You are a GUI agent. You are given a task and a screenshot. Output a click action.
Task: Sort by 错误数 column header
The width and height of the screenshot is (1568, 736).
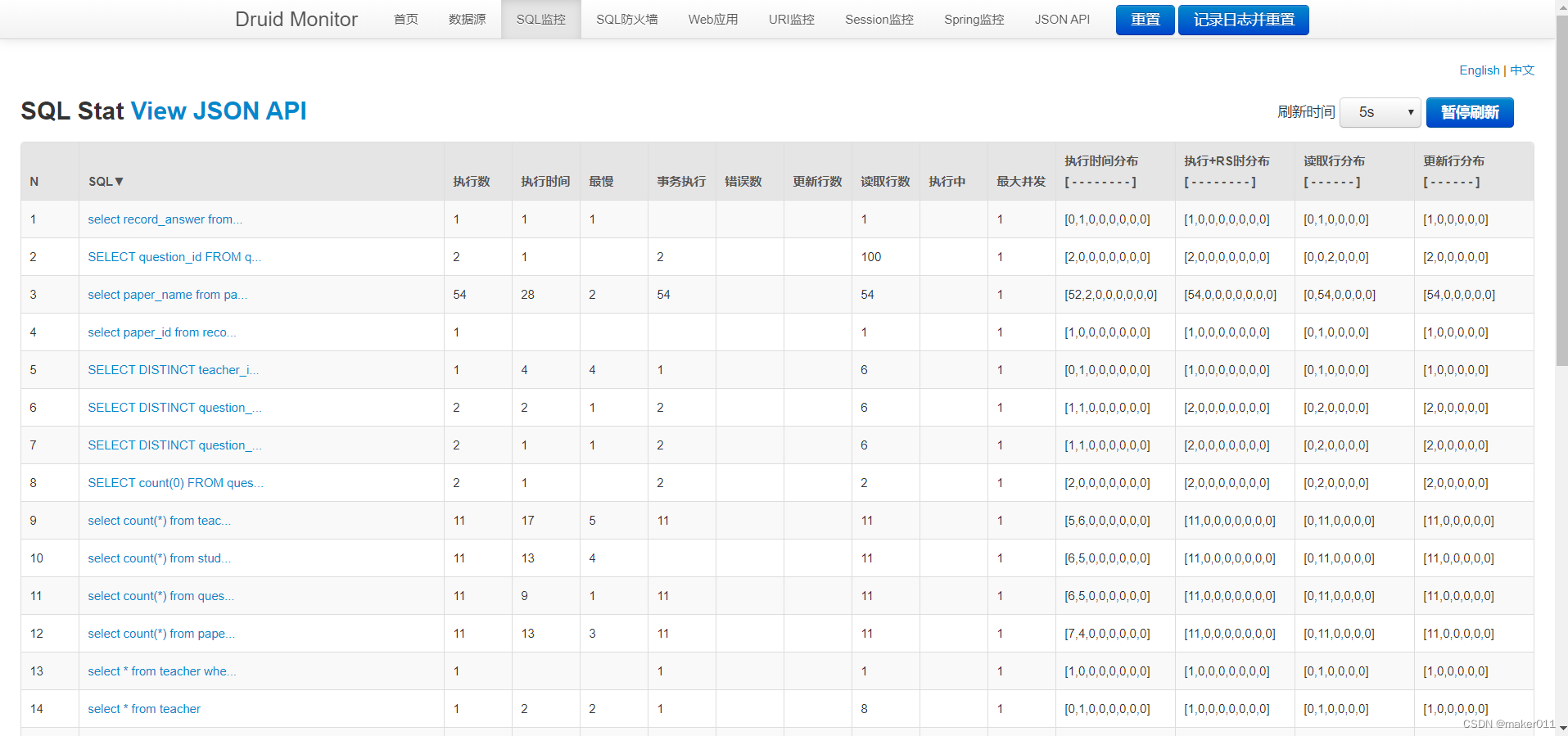point(743,182)
